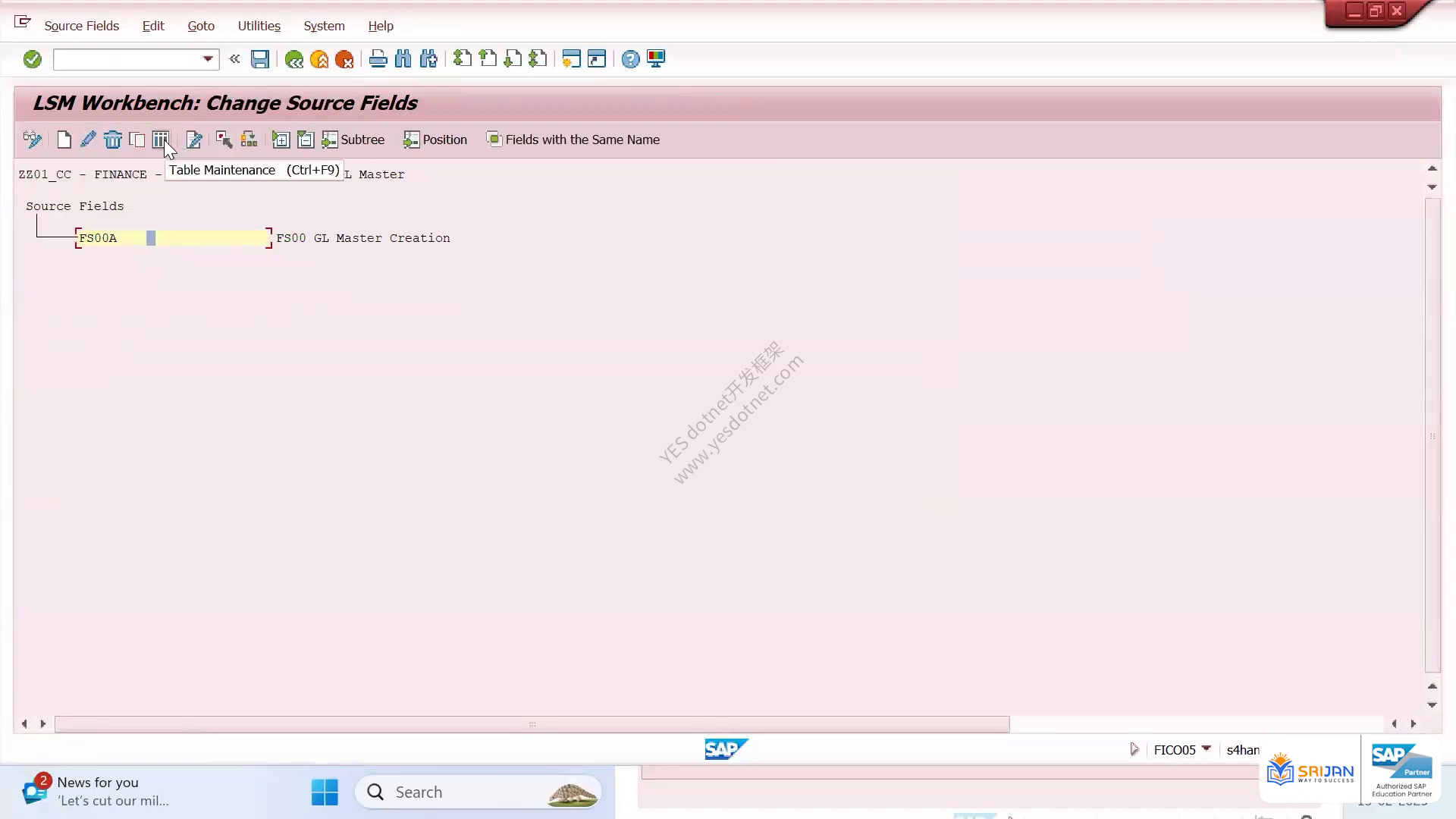Go to Next Page icon
Image resolution: width=1456 pixels, height=819 pixels.
coord(513,59)
